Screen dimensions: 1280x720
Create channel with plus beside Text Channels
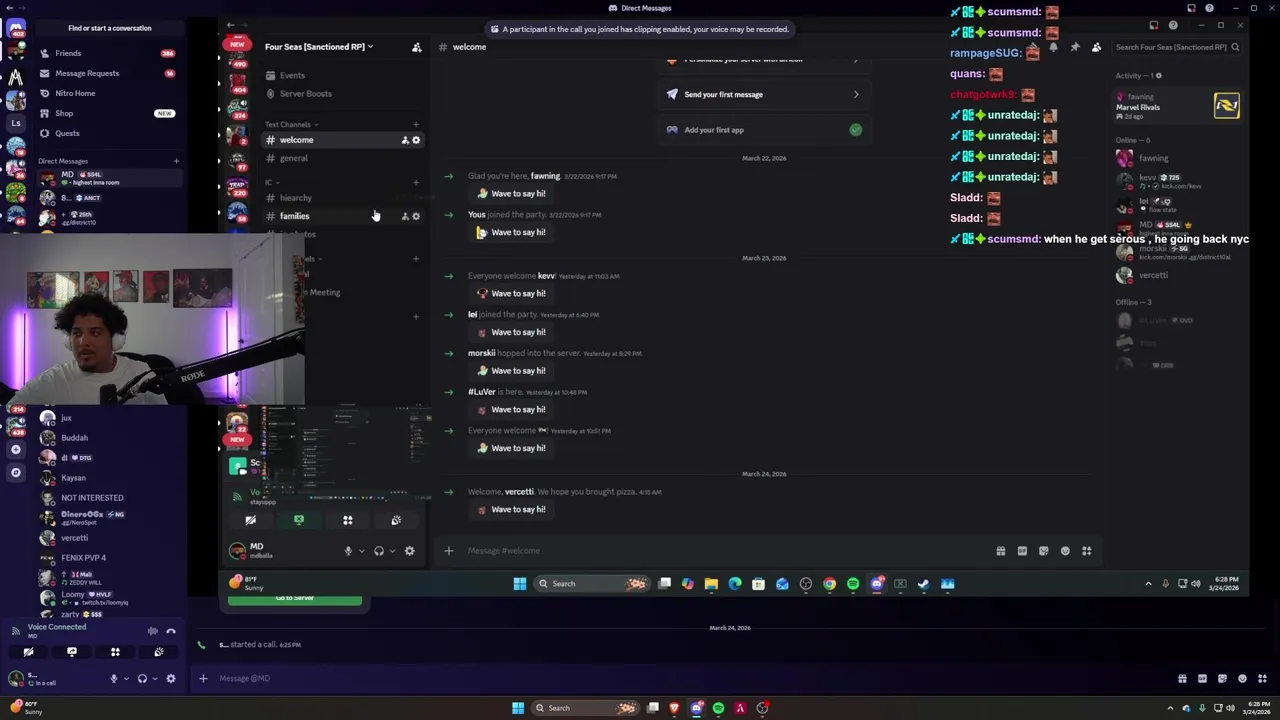pyautogui.click(x=416, y=125)
